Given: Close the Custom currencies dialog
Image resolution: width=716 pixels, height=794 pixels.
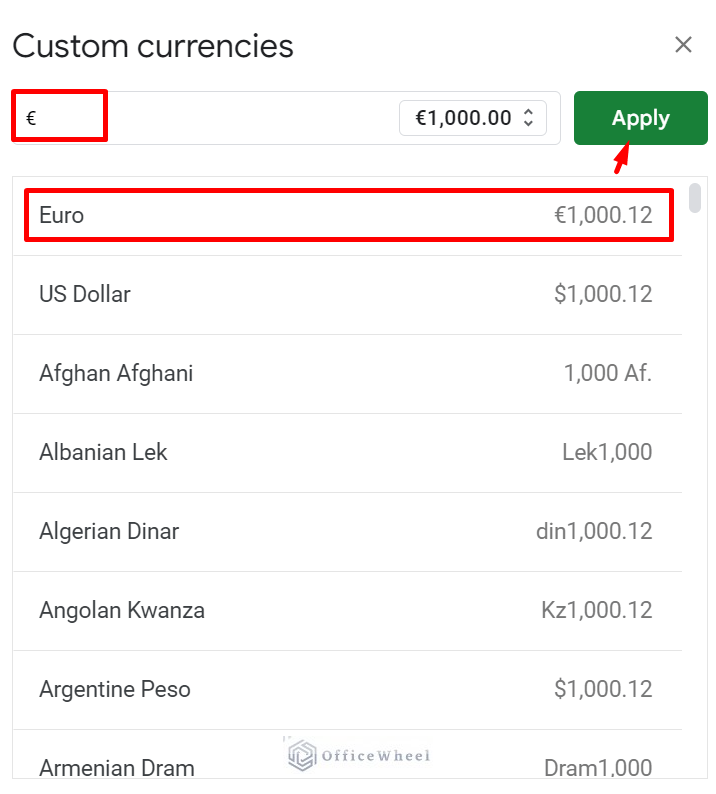Looking at the screenshot, I should 683,45.
